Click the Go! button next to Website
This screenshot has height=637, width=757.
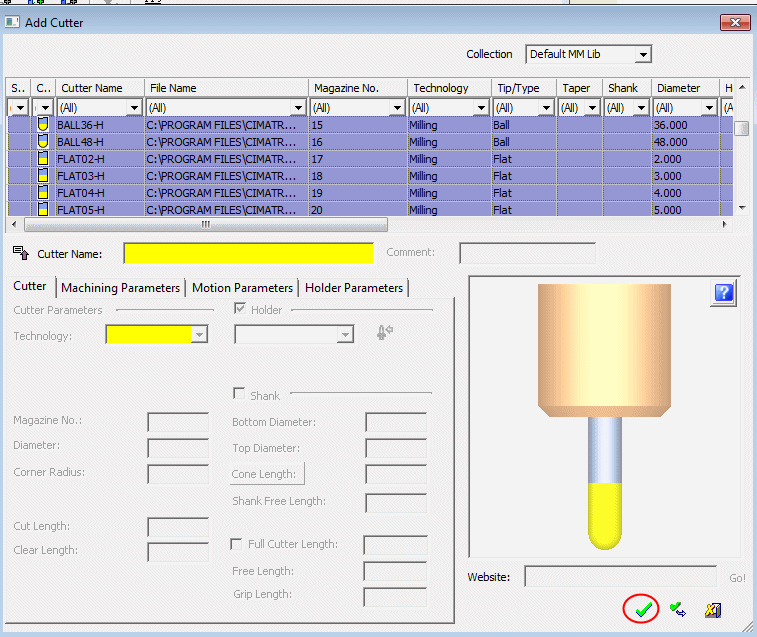pyautogui.click(x=736, y=578)
